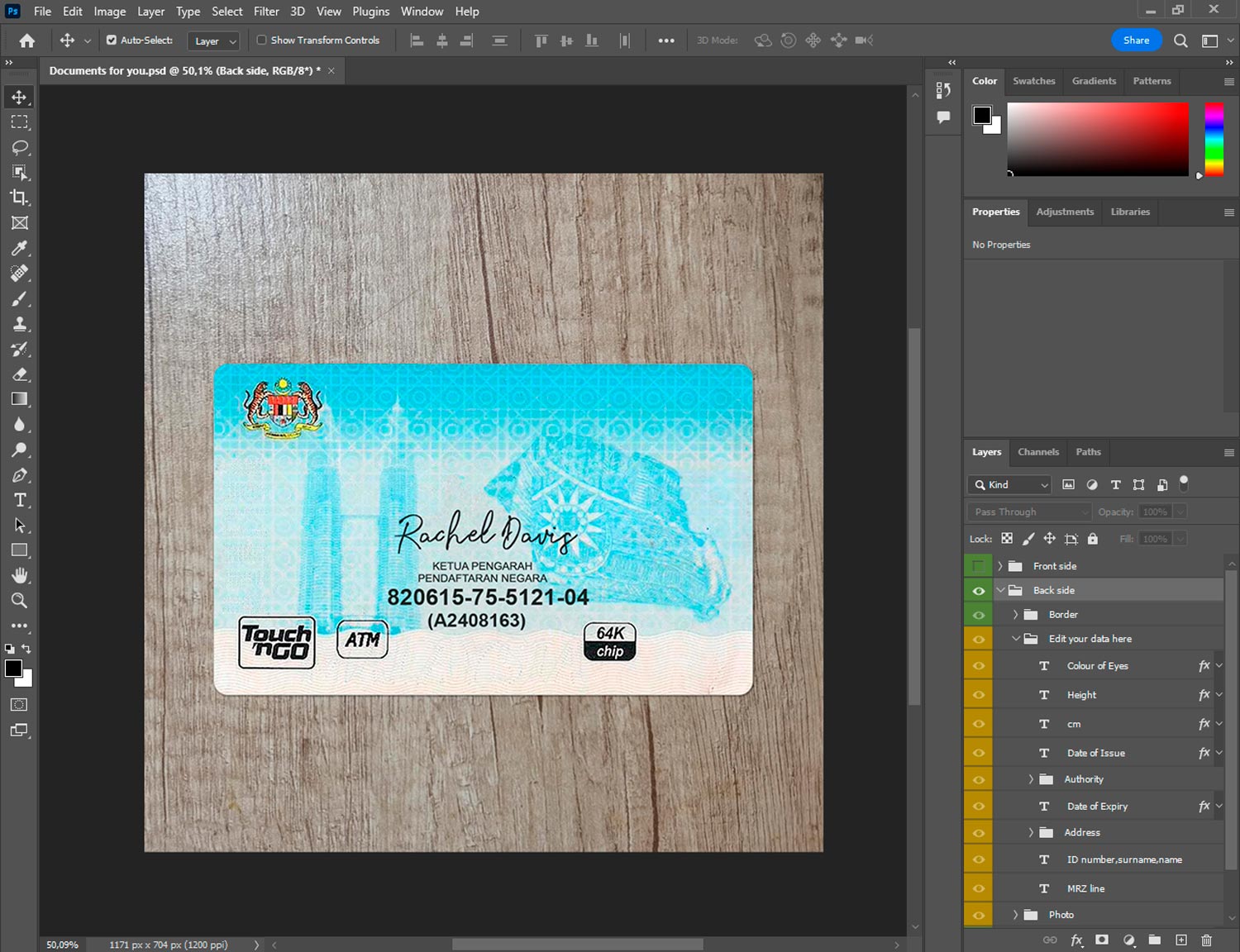
Task: Open the Filter menu
Action: [x=266, y=12]
